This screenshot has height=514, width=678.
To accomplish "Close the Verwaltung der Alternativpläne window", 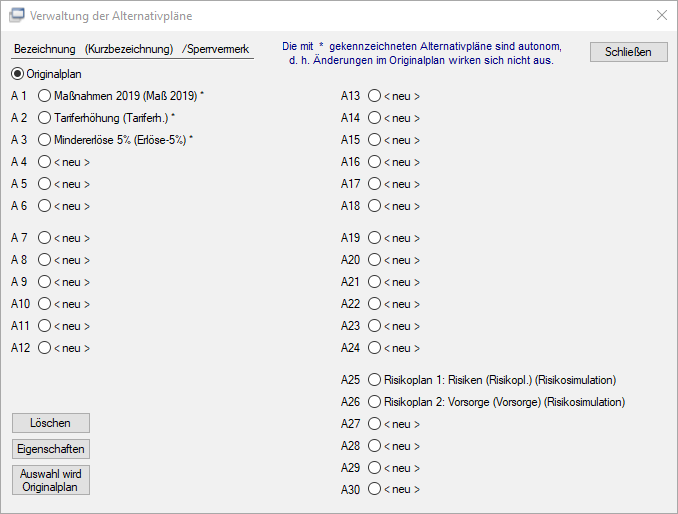I will point(662,16).
